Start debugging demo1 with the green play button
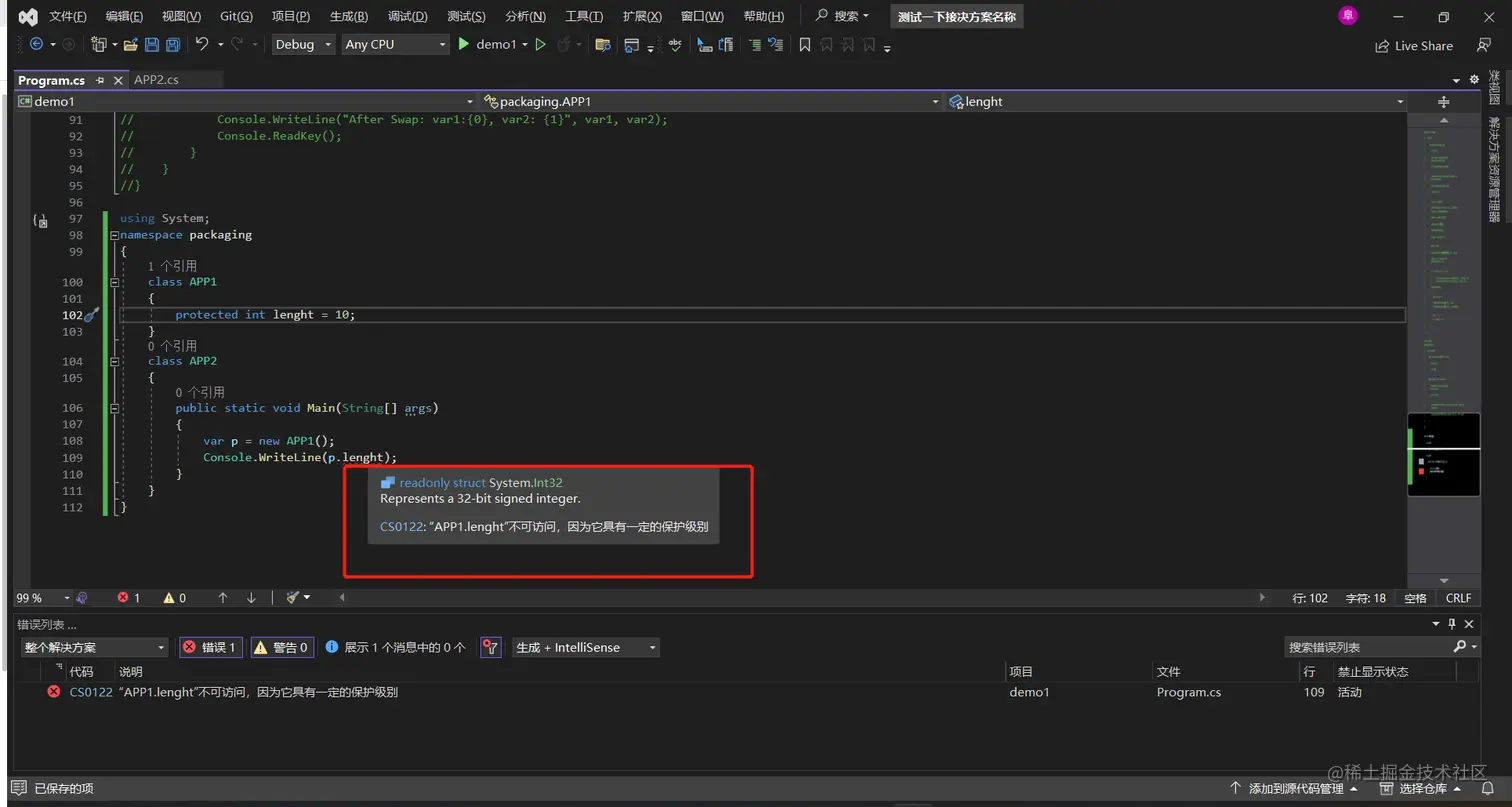The image size is (1512, 807). click(x=464, y=44)
